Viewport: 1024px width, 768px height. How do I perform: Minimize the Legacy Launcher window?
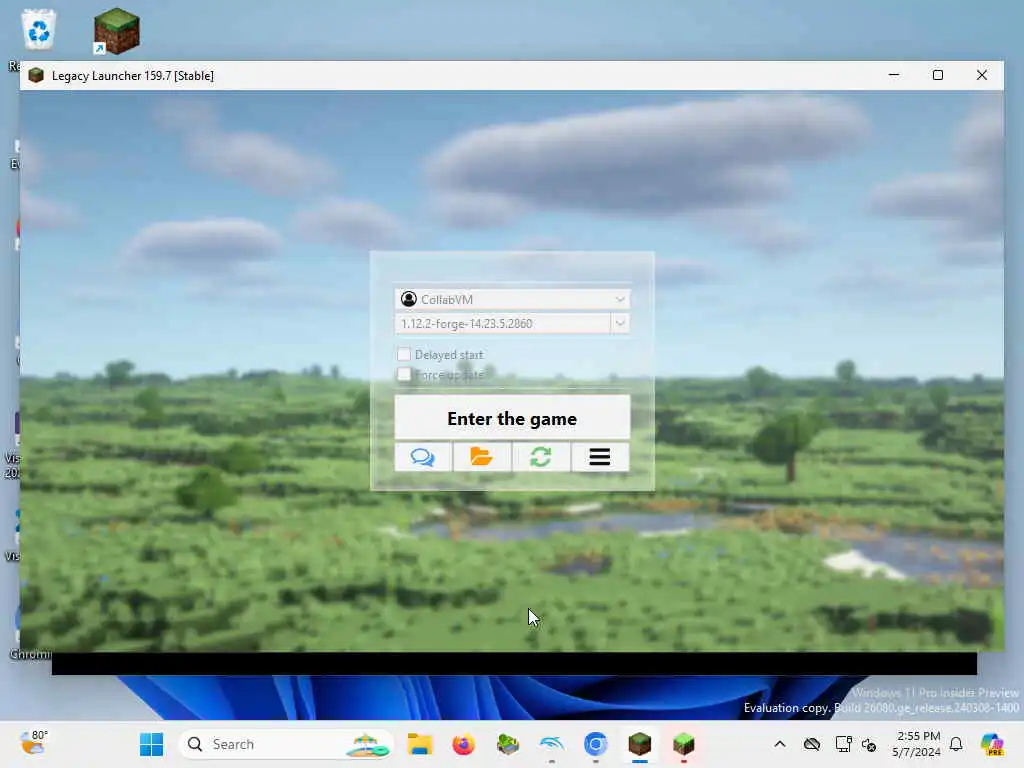[x=894, y=75]
